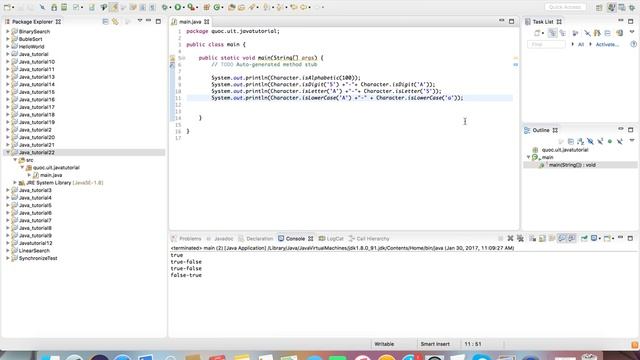Click Remove All Terminated Launches in Console
The height and width of the screenshot is (360, 640).
pos(520,238)
